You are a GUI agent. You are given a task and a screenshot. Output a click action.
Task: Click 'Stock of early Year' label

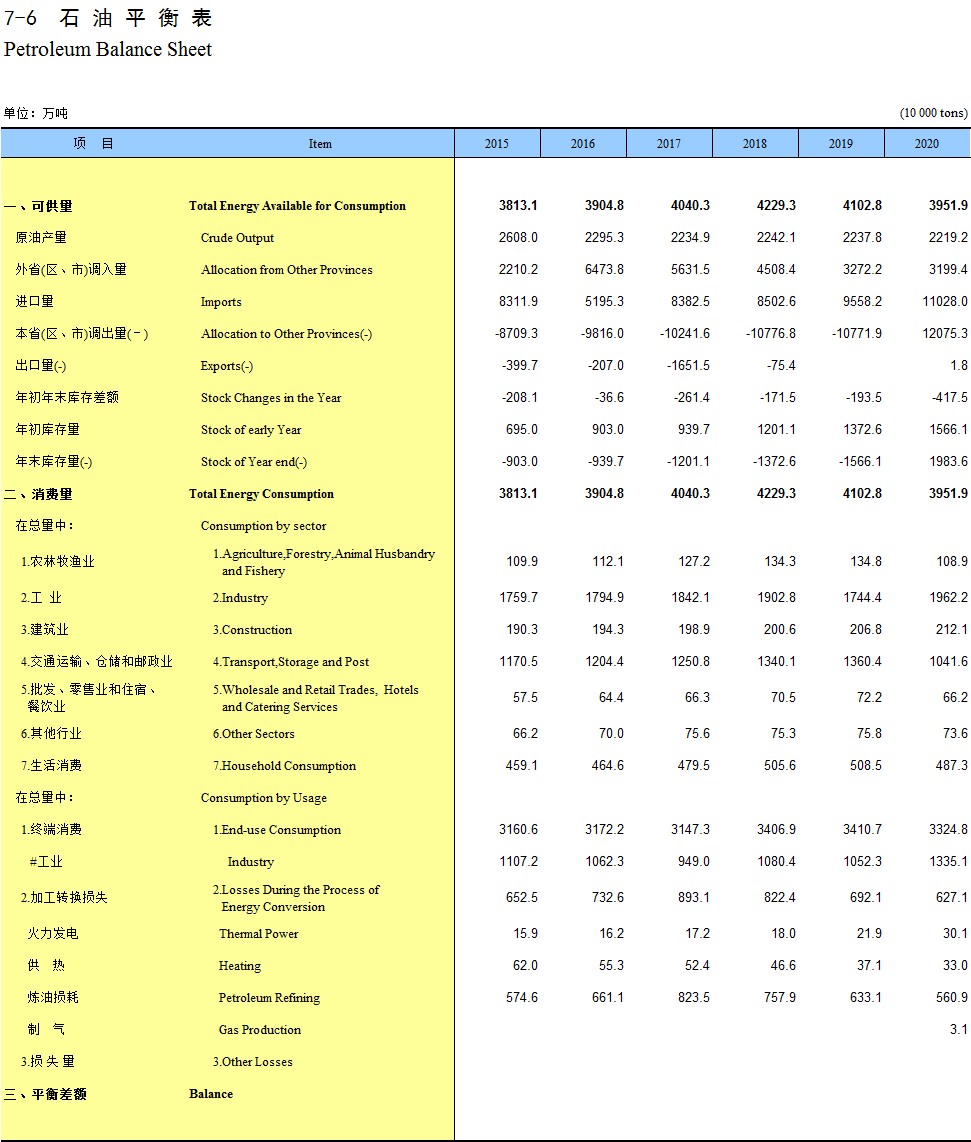tap(251, 430)
